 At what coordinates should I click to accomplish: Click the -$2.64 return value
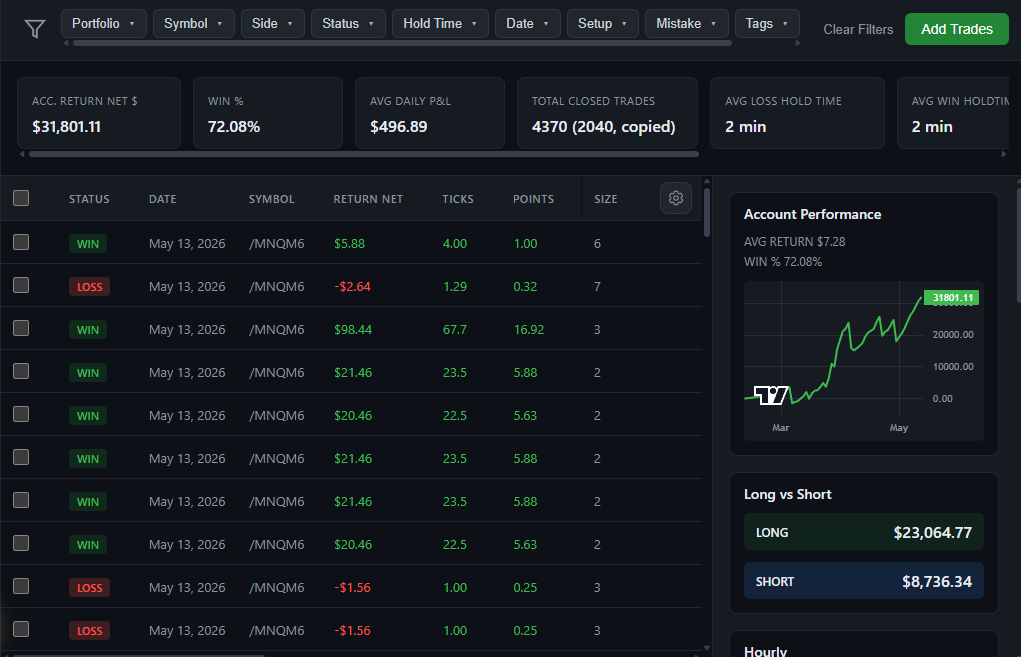click(x=352, y=287)
